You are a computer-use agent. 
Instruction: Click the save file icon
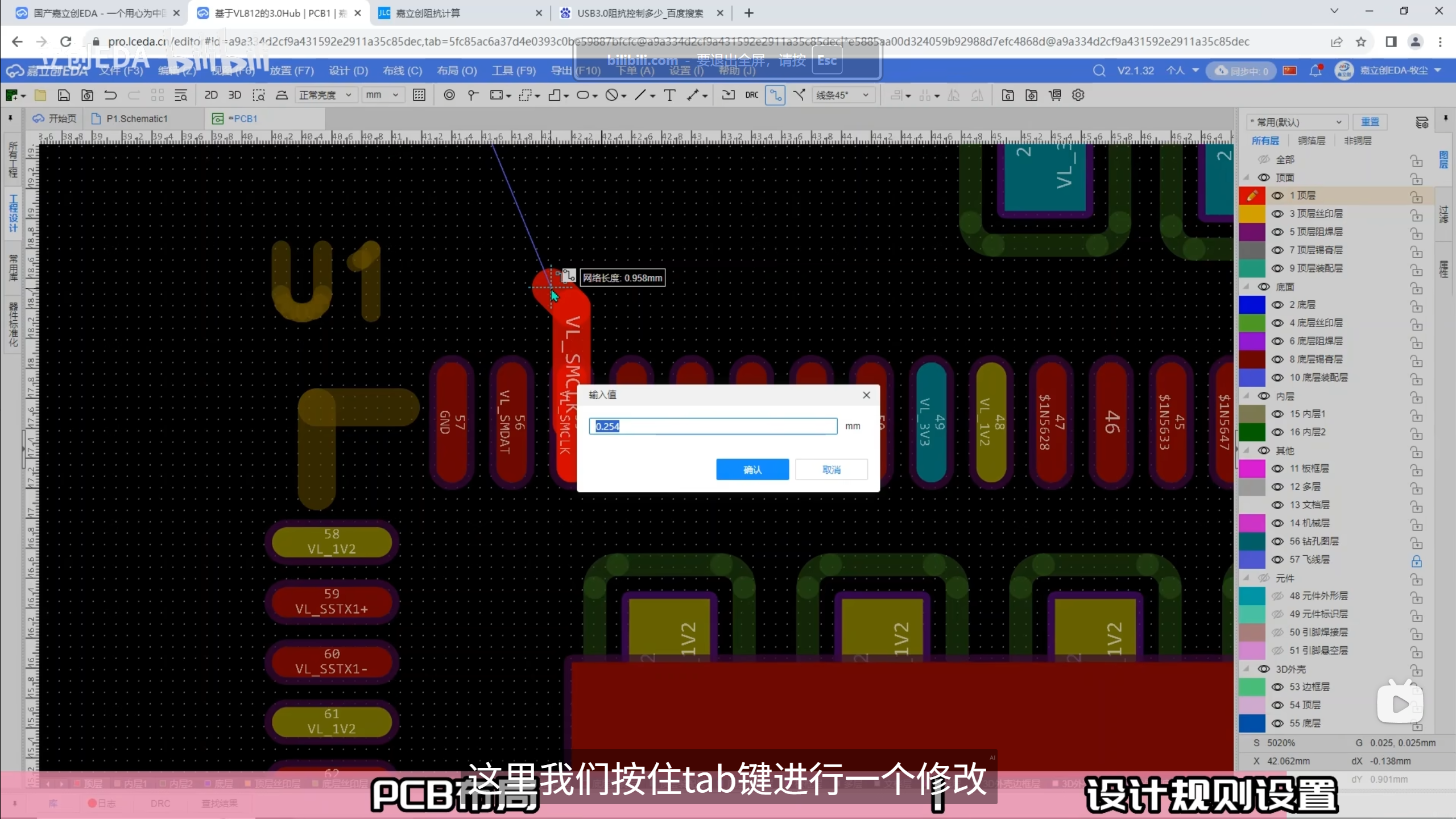(64, 95)
